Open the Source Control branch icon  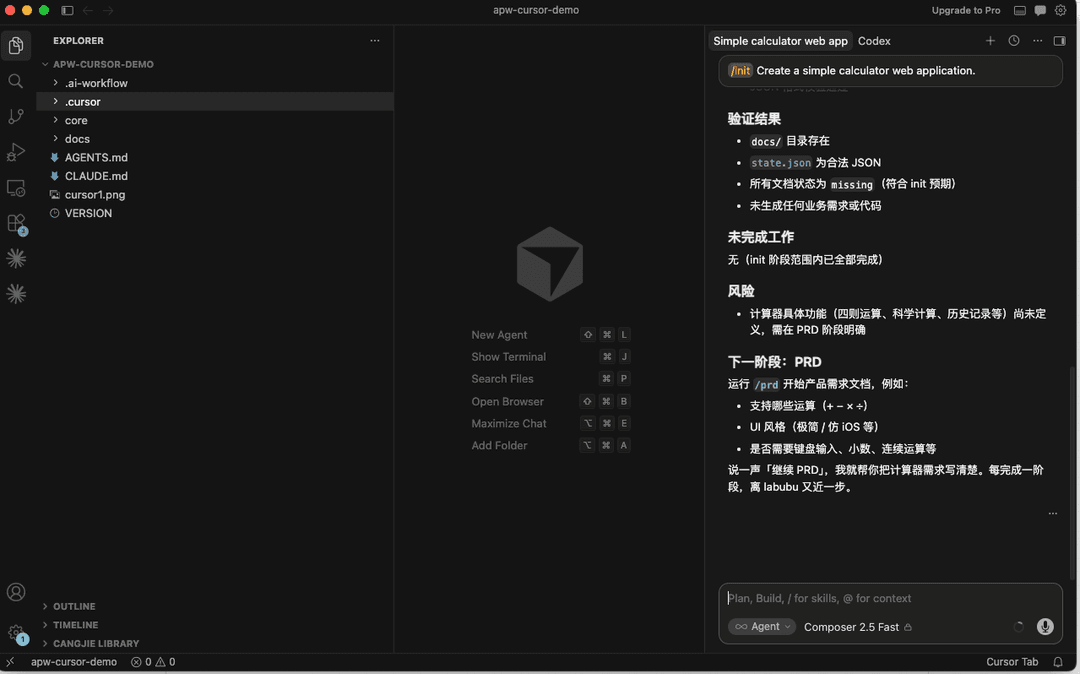tap(16, 116)
